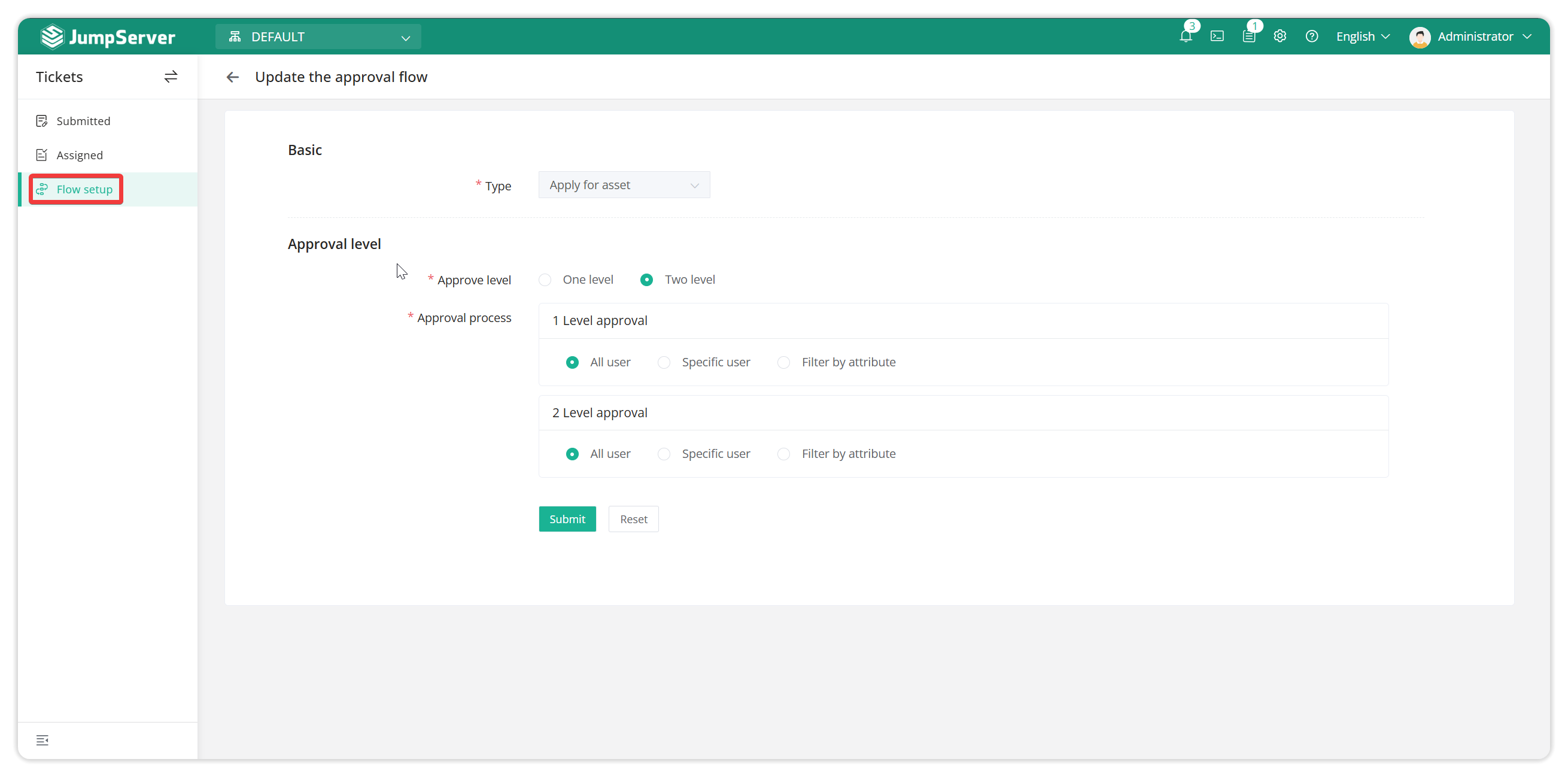Click the view switch icon beside Tickets

[x=171, y=77]
